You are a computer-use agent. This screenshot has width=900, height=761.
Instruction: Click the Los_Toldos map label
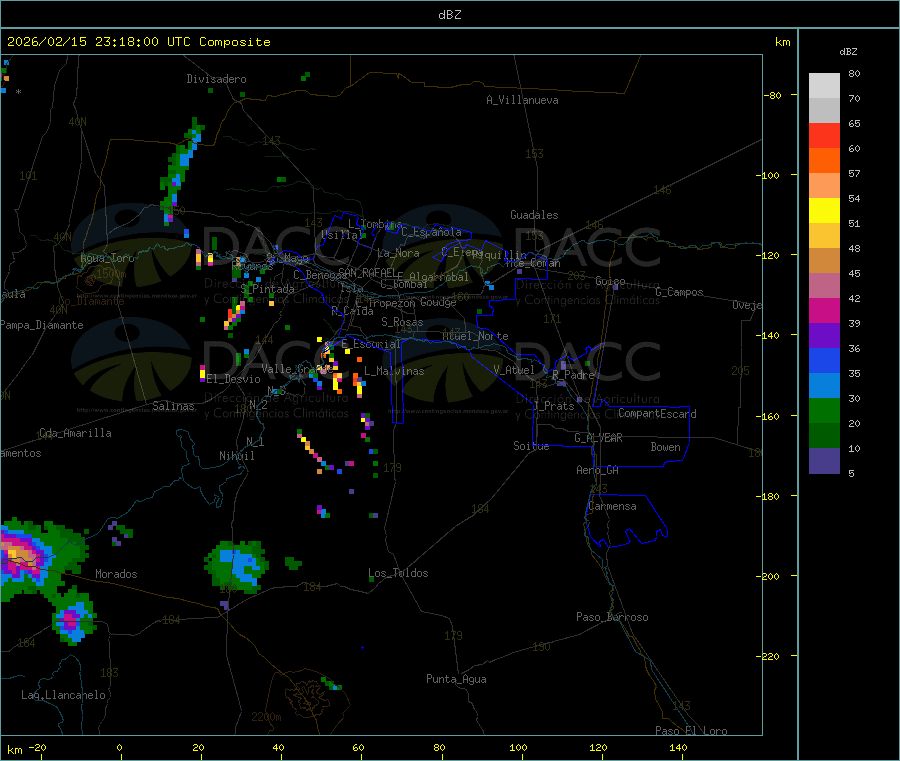(x=398, y=573)
